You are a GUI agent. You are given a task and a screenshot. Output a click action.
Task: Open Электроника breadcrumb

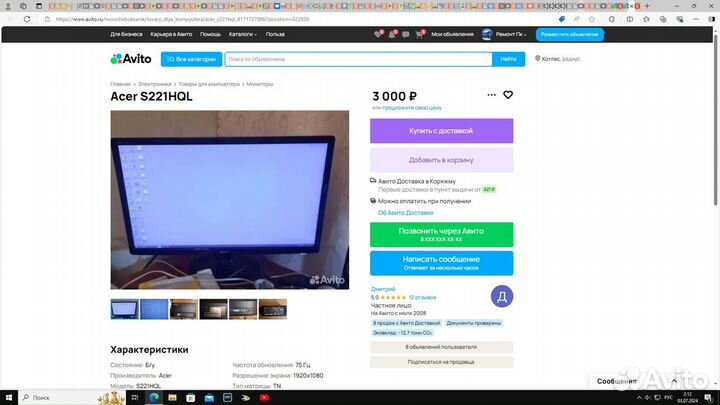[154, 84]
